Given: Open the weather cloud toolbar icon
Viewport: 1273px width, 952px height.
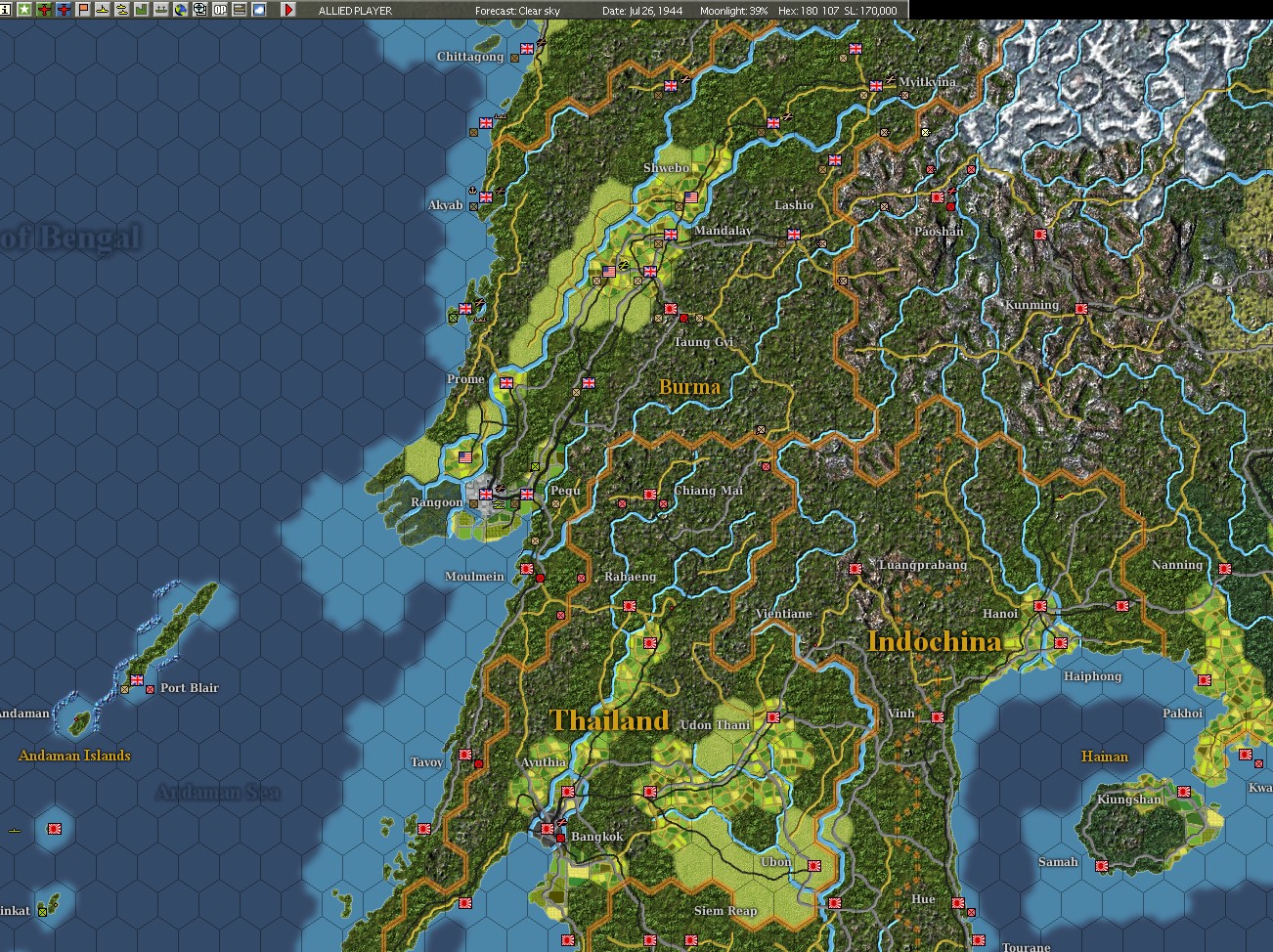Looking at the screenshot, I should [x=259, y=10].
